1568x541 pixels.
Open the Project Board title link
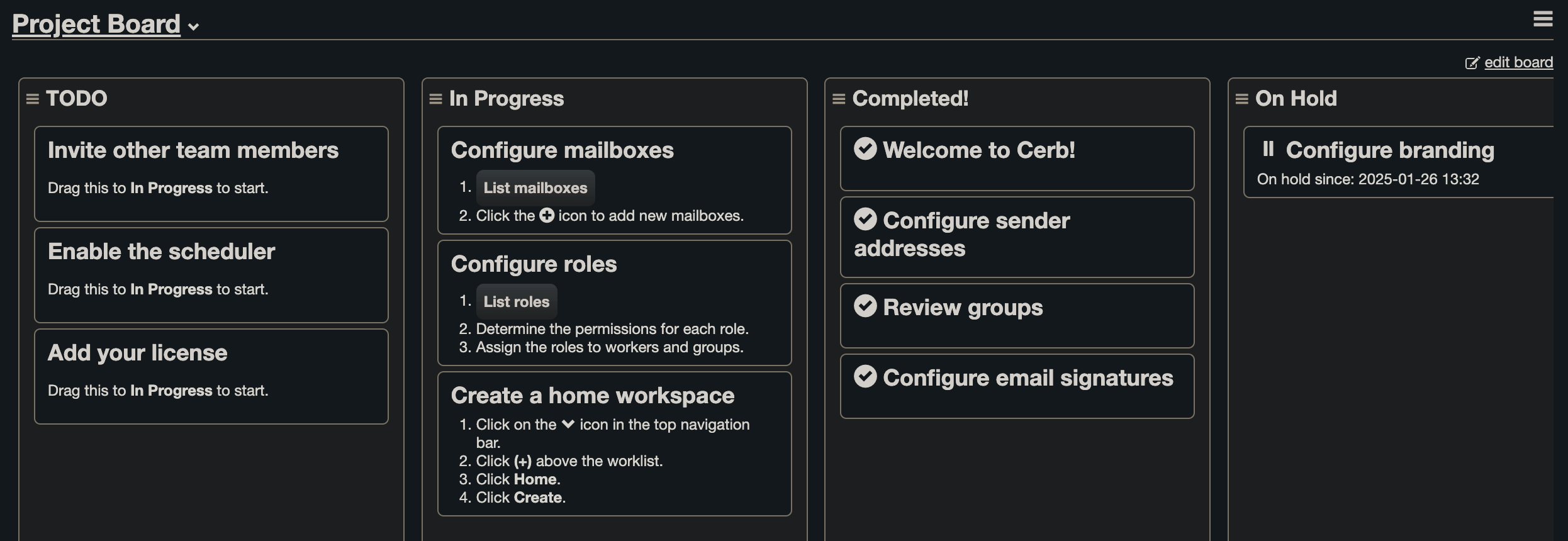click(96, 24)
